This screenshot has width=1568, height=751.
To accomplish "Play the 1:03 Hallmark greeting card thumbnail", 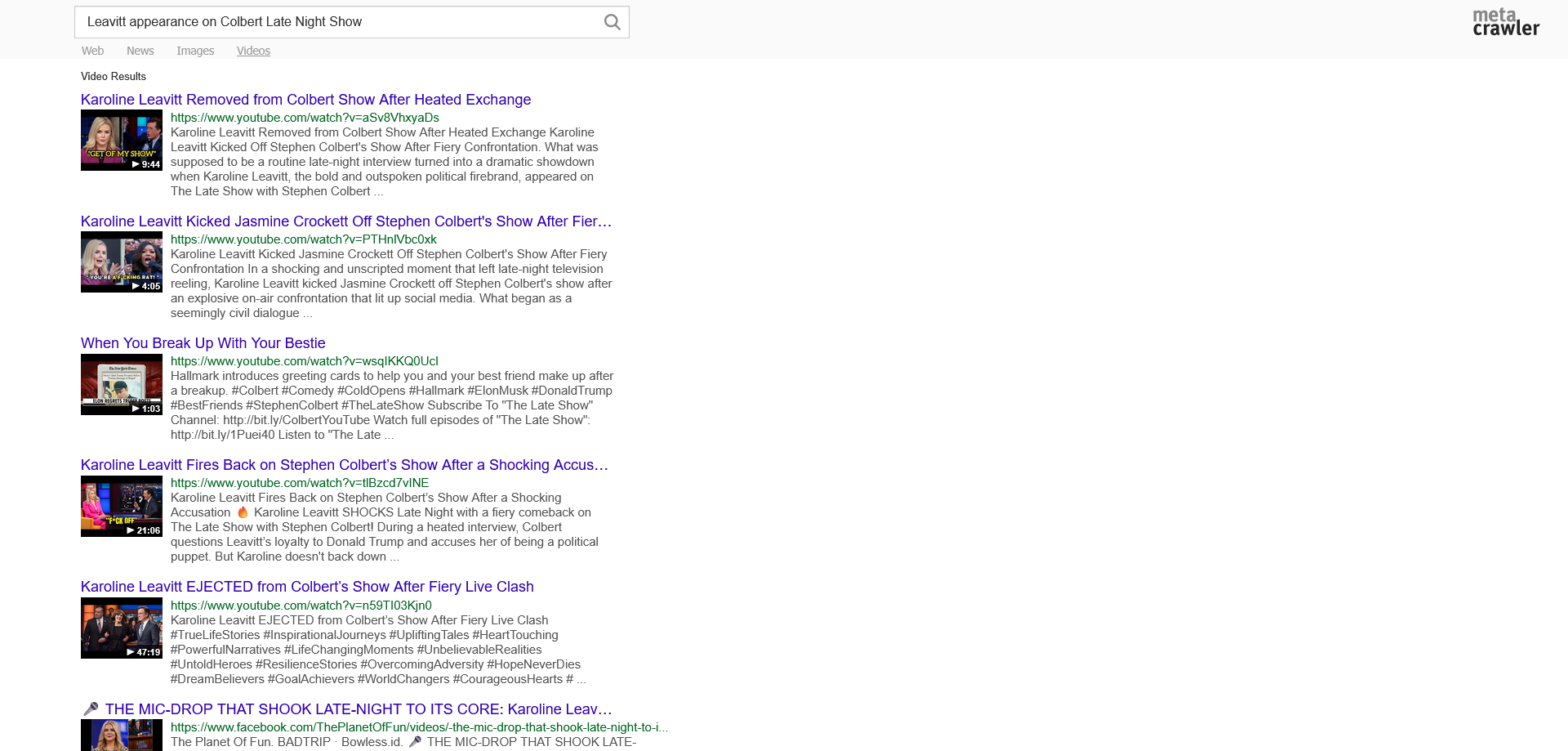I will coord(122,384).
